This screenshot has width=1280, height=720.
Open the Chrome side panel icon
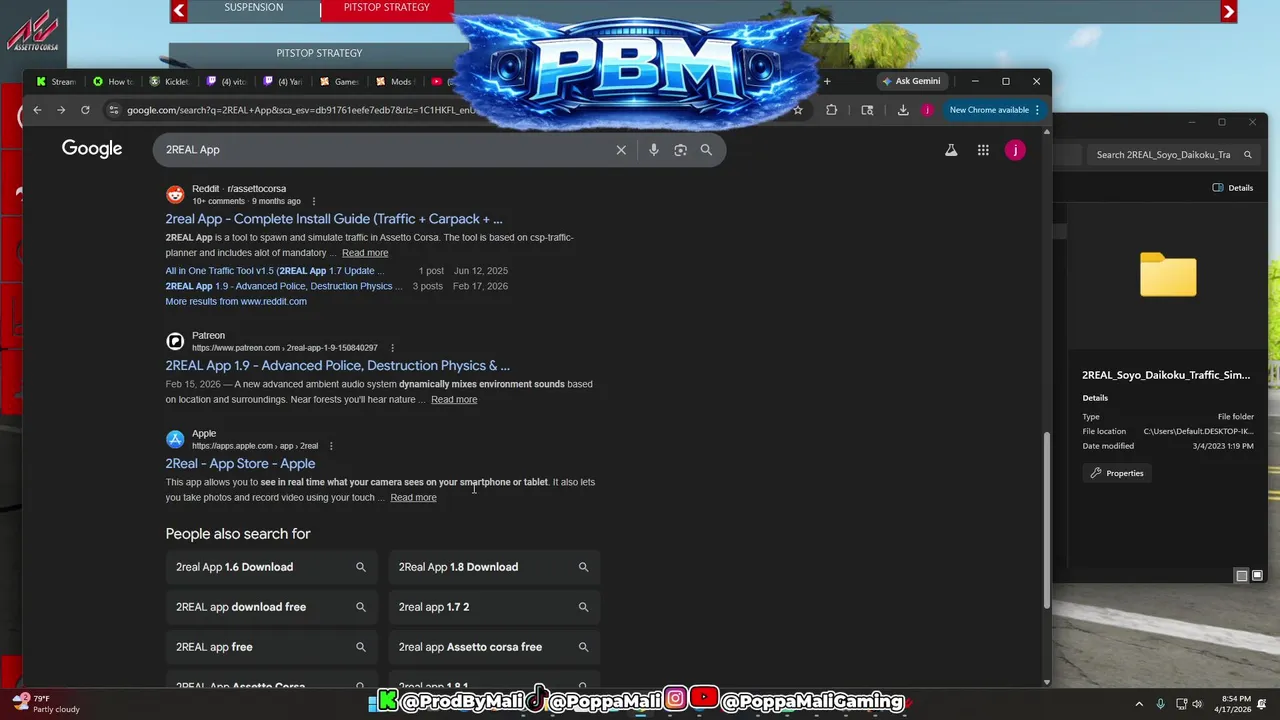[867, 110]
